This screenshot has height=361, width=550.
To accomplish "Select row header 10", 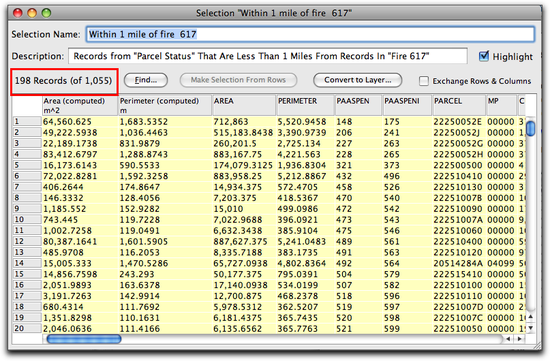I will point(27,220).
